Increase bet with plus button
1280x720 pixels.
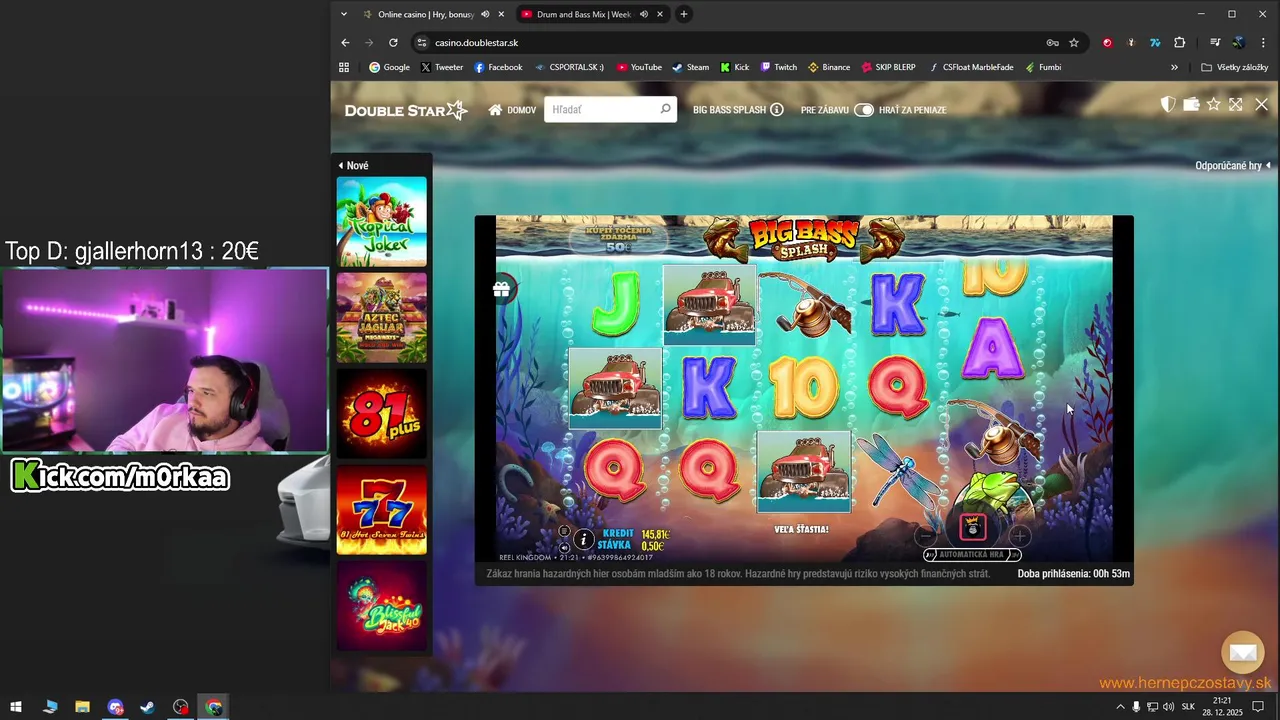click(x=1019, y=536)
